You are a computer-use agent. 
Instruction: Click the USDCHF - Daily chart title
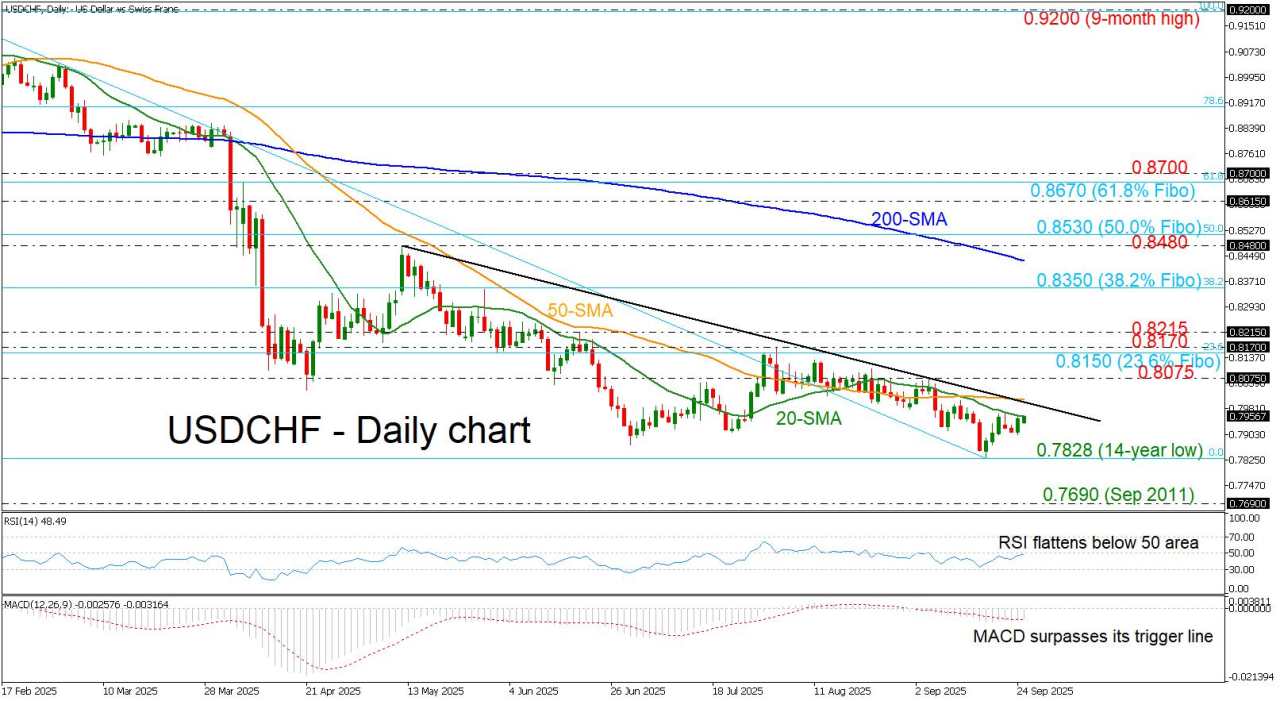pyautogui.click(x=348, y=430)
